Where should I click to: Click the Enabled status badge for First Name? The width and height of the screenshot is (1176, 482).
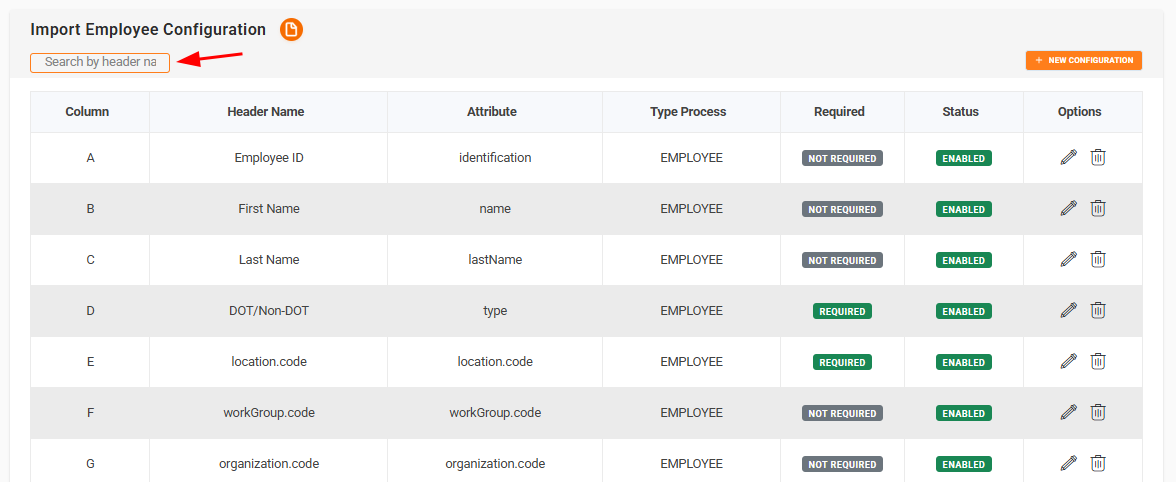(x=963, y=209)
